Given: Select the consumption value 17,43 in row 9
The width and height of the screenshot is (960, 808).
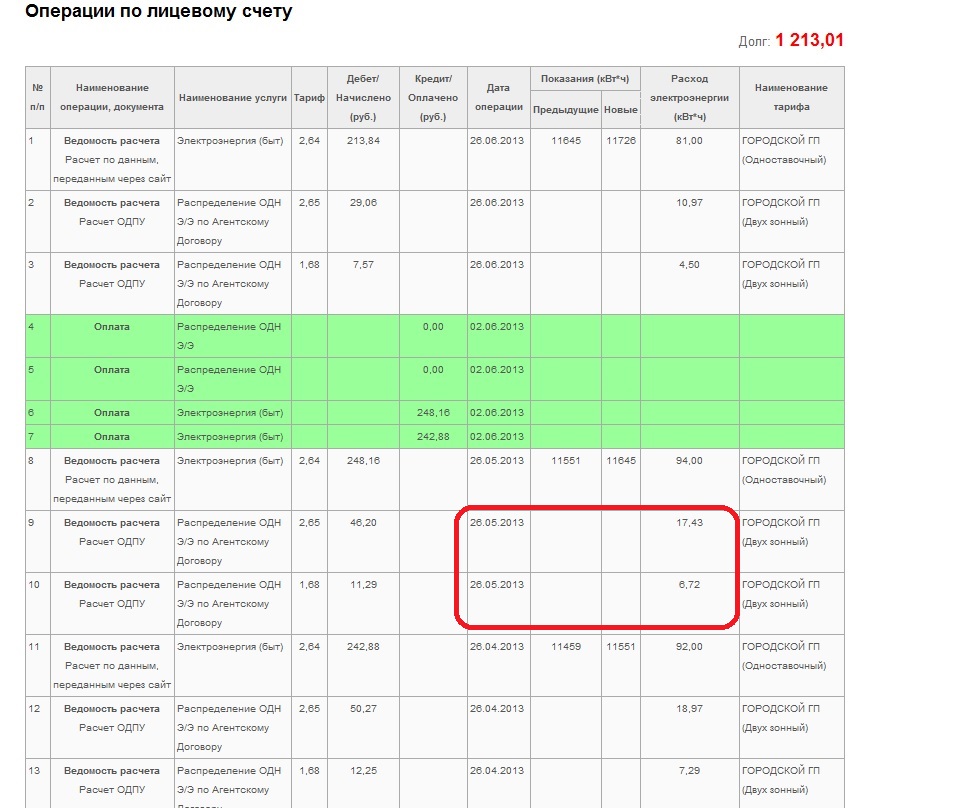Looking at the screenshot, I should point(689,523).
